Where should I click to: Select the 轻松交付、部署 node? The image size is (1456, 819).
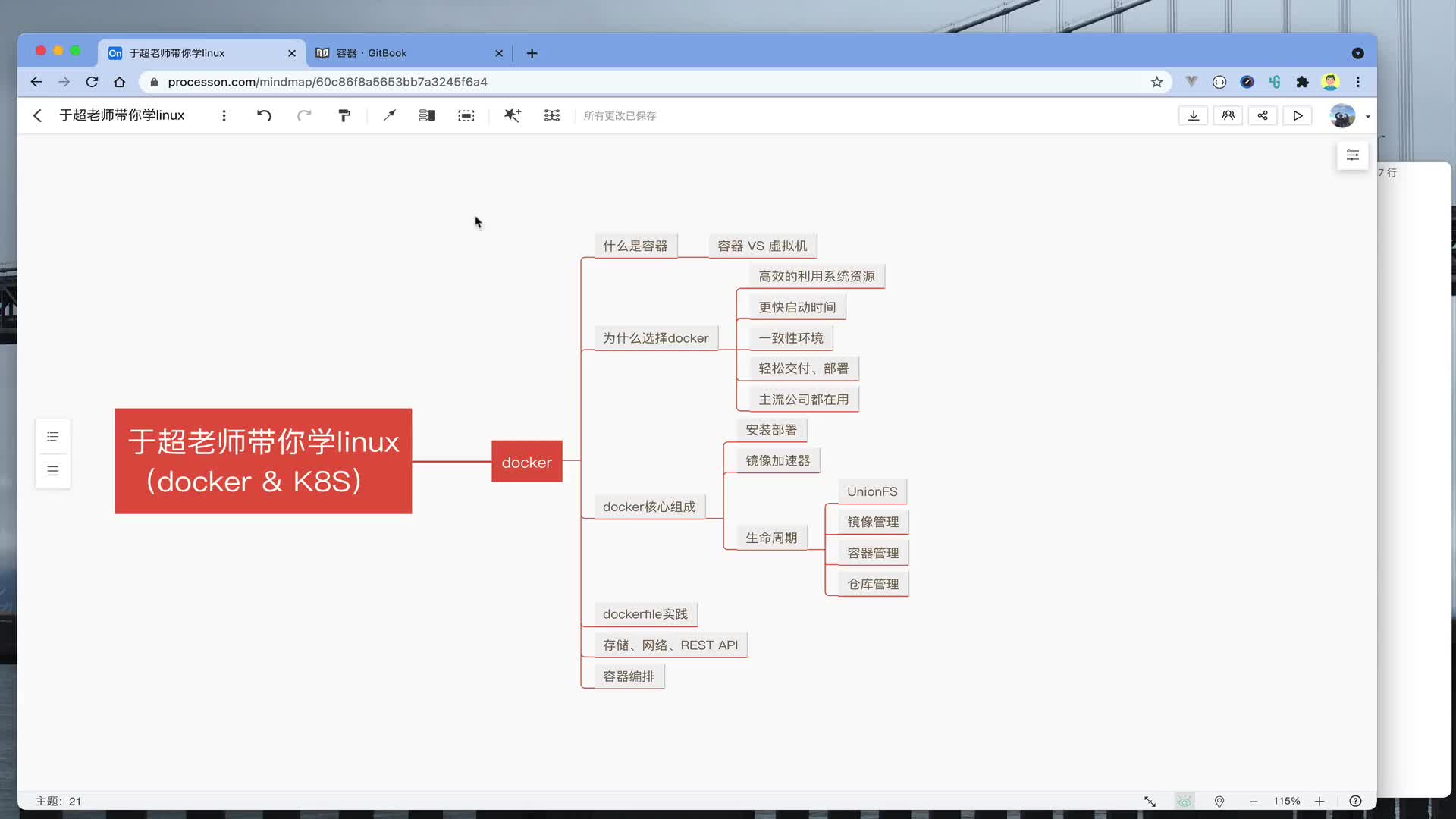(804, 369)
